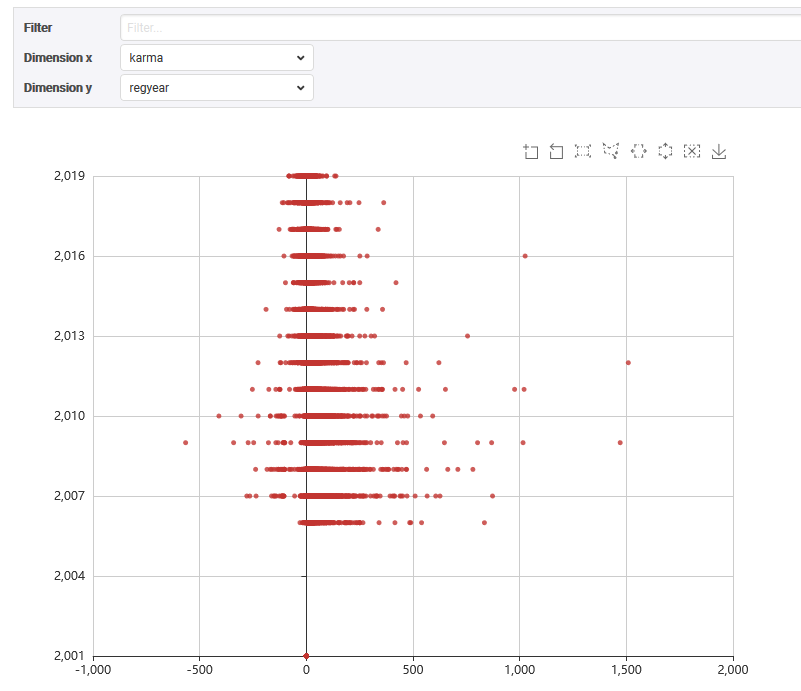The width and height of the screenshot is (801, 691).
Task: Open the Dimension x karma dropdown
Action: pyautogui.click(x=217, y=58)
